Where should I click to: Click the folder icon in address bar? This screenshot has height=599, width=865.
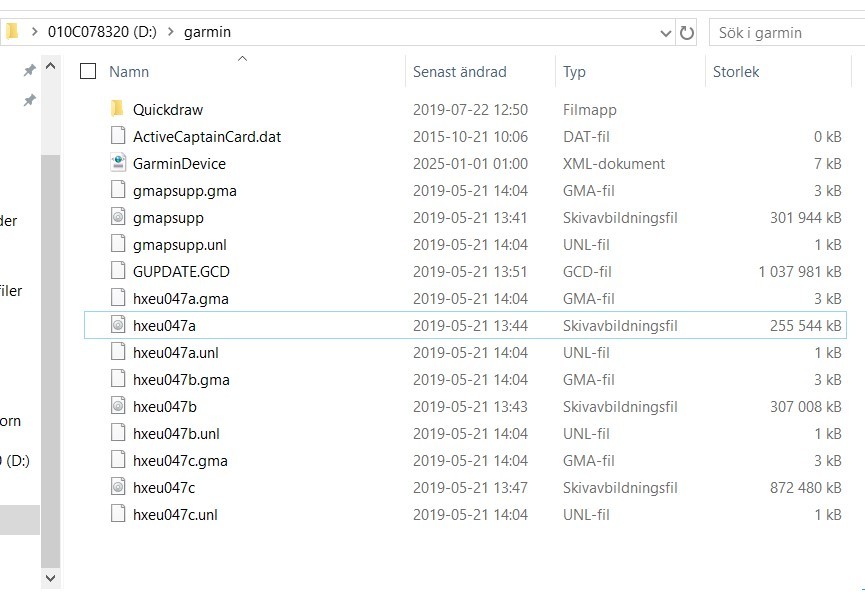12,31
